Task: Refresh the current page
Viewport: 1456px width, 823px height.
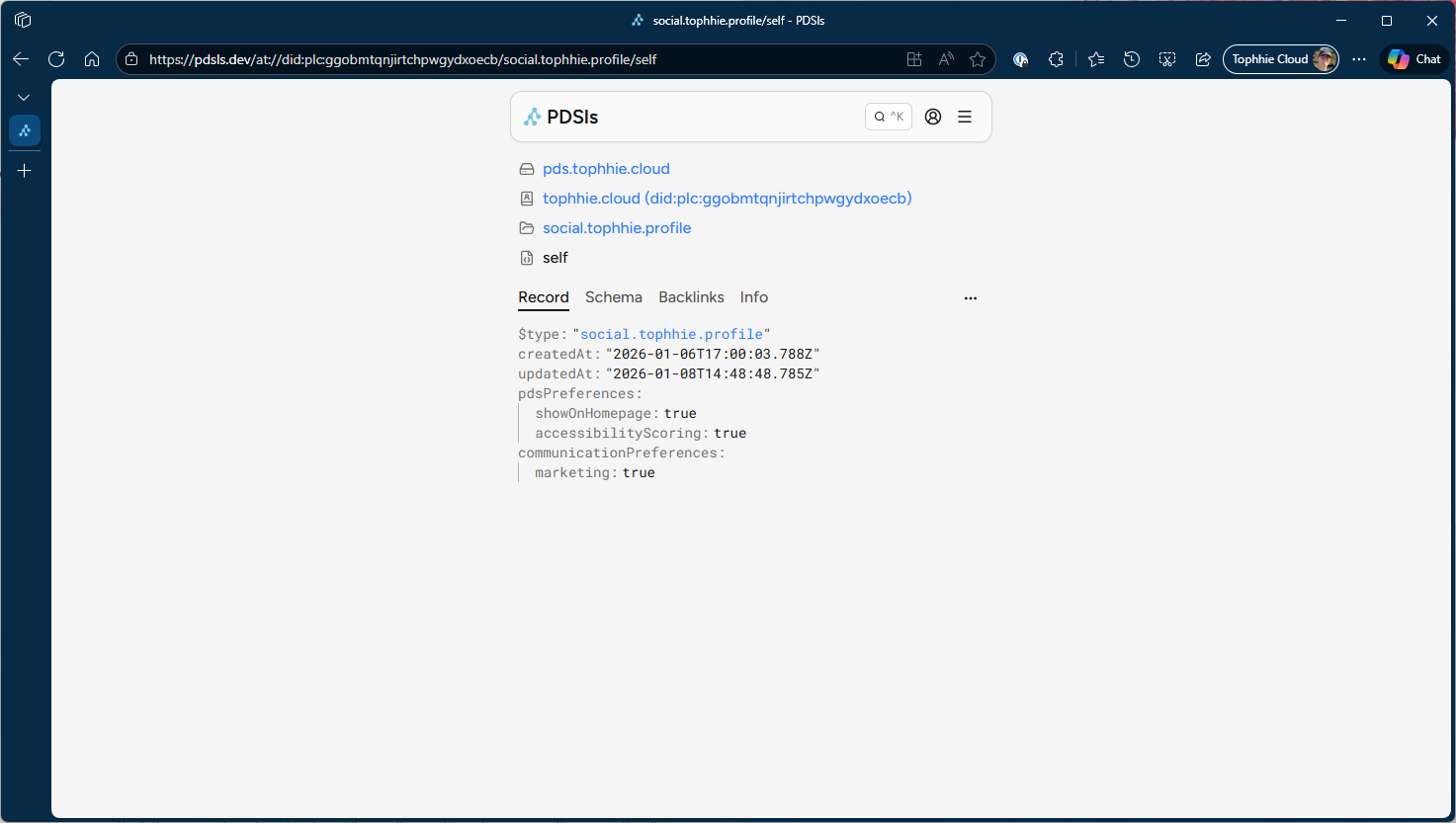Action: click(56, 59)
